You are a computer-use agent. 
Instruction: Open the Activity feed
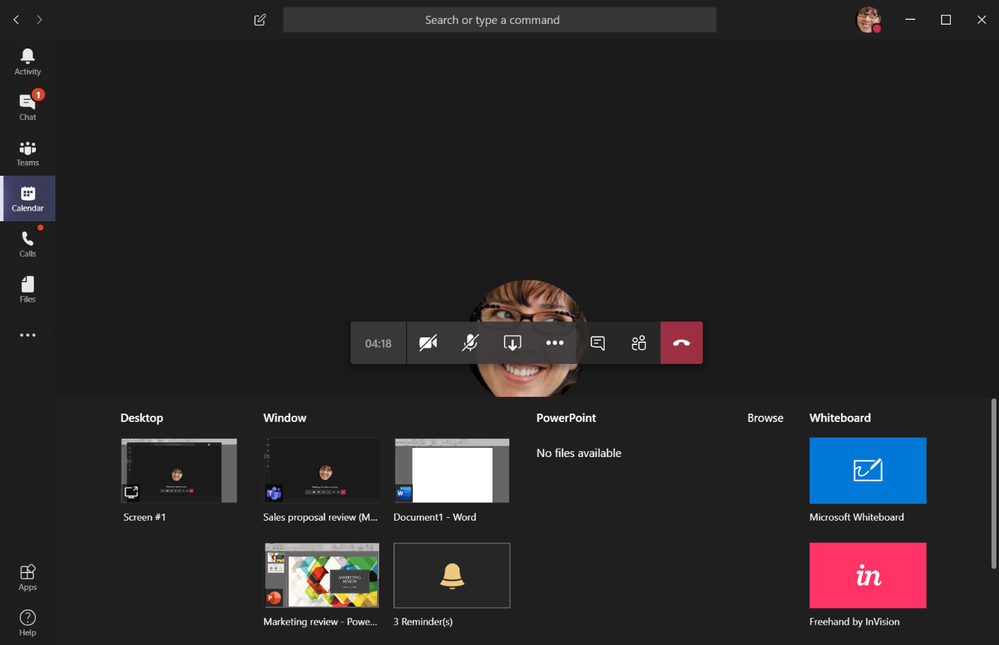(x=27, y=62)
